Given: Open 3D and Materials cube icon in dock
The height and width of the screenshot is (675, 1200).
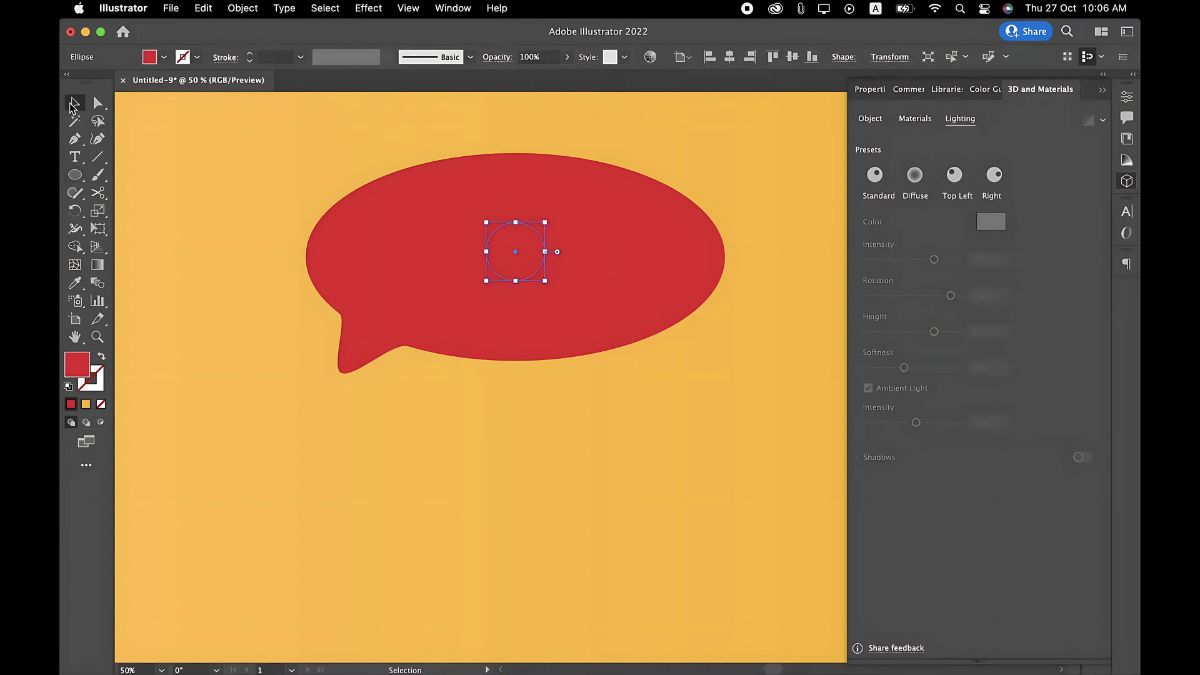Looking at the screenshot, I should (1127, 181).
